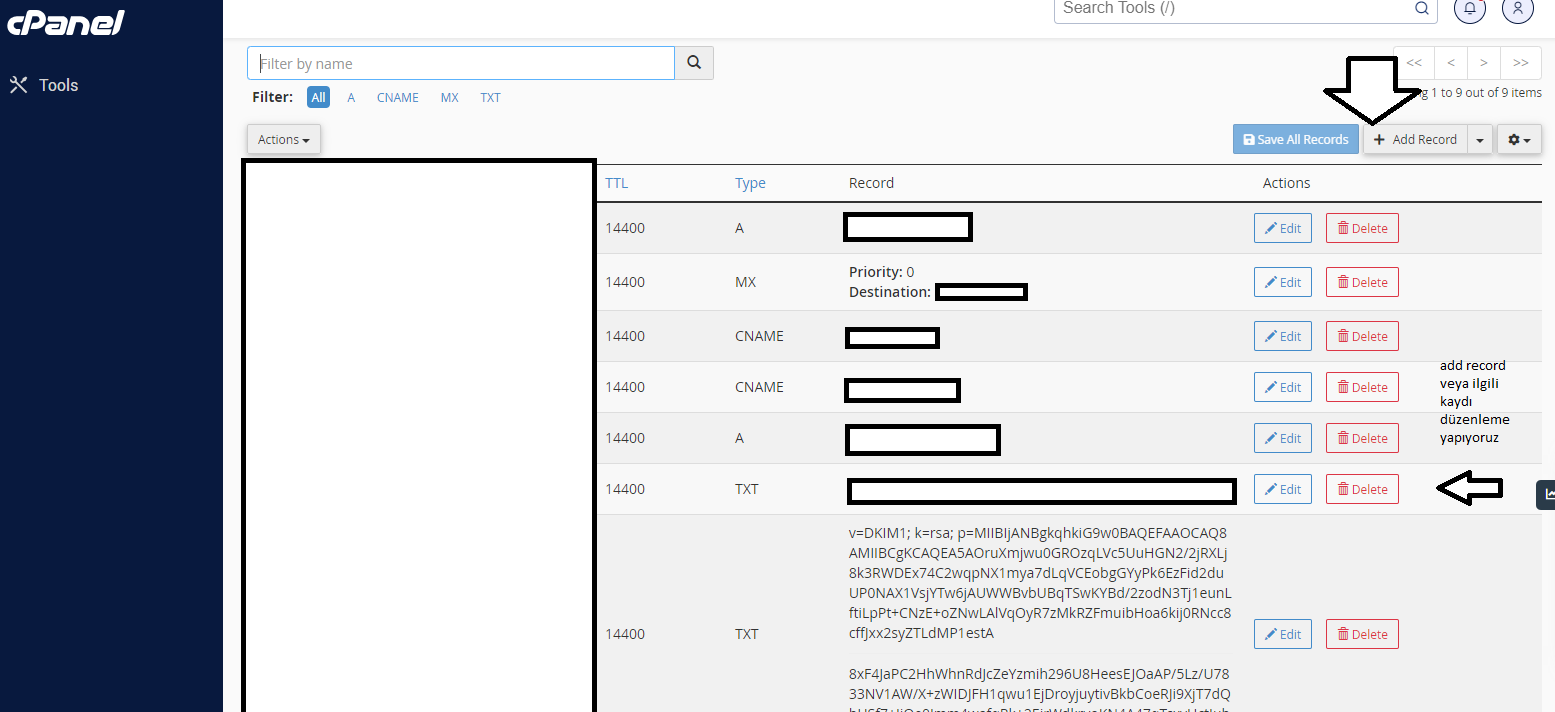Image resolution: width=1555 pixels, height=712 pixels.
Task: Click the 'Record' column header
Action: click(x=871, y=183)
